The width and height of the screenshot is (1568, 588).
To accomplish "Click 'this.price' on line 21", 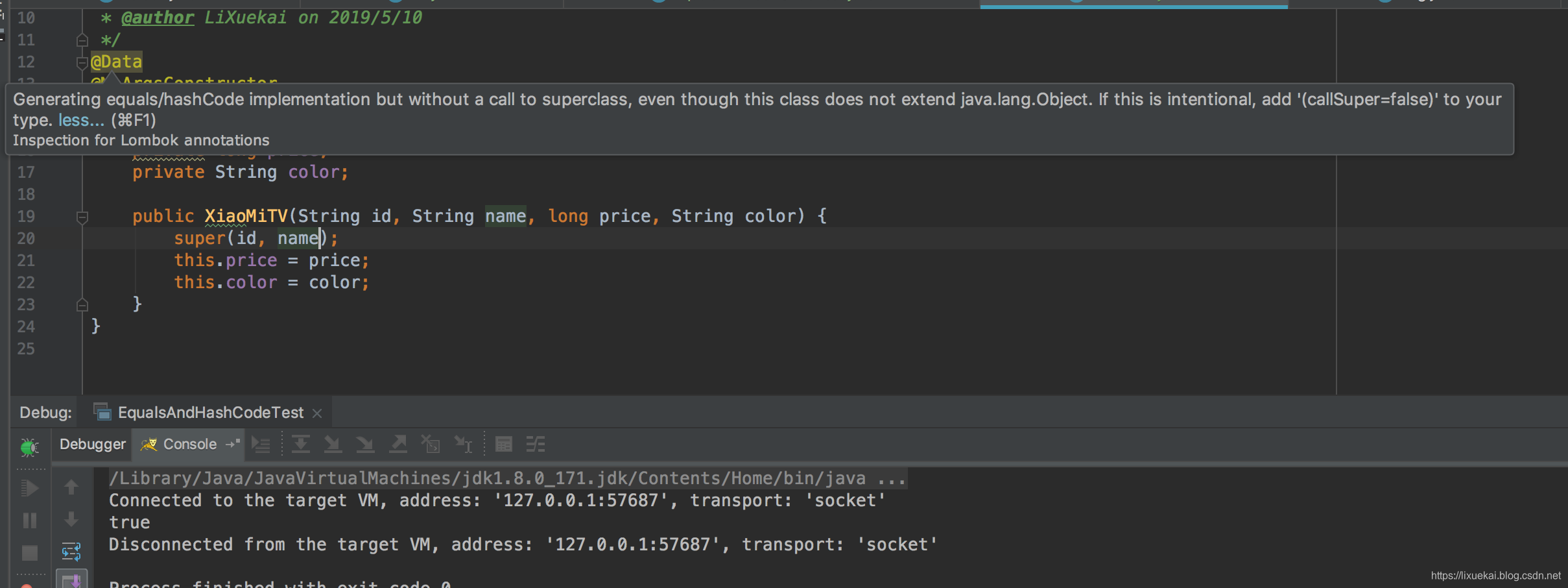I will pyautogui.click(x=225, y=260).
